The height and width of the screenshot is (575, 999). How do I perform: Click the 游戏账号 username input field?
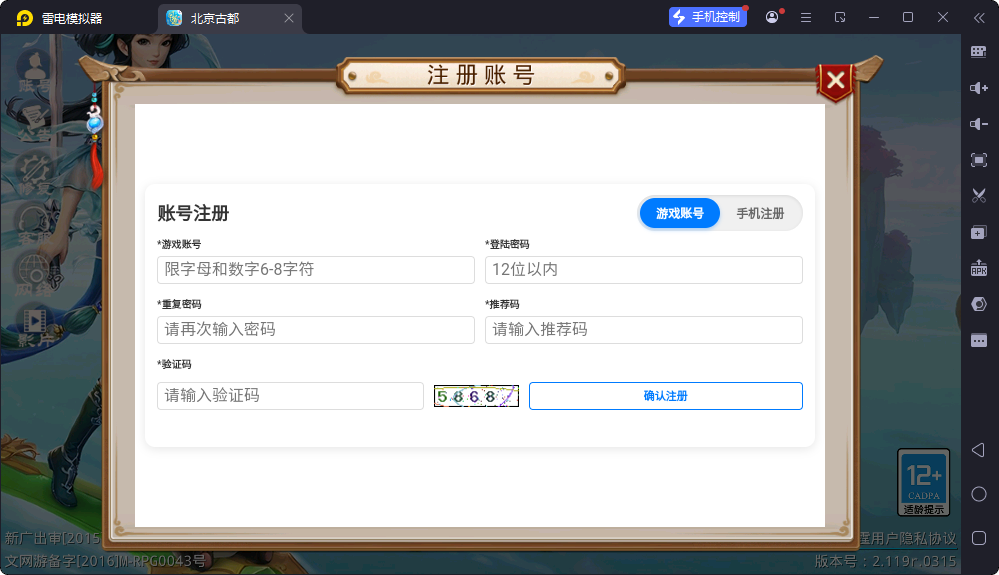point(316,270)
